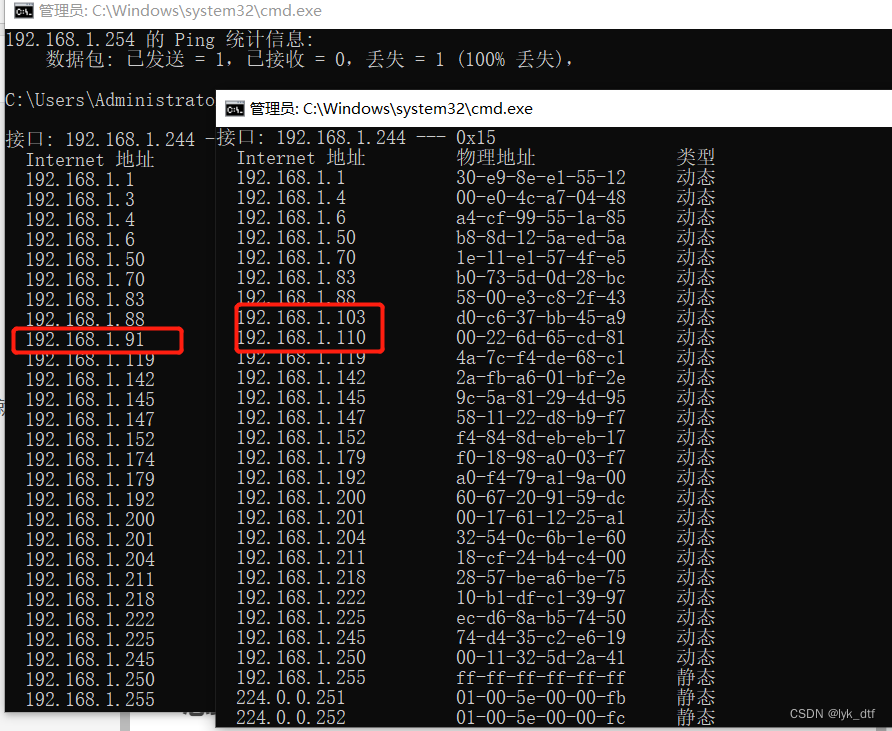Select MAC address f4-84-8d-eb-eb-17
This screenshot has width=892, height=731.
pos(540,437)
